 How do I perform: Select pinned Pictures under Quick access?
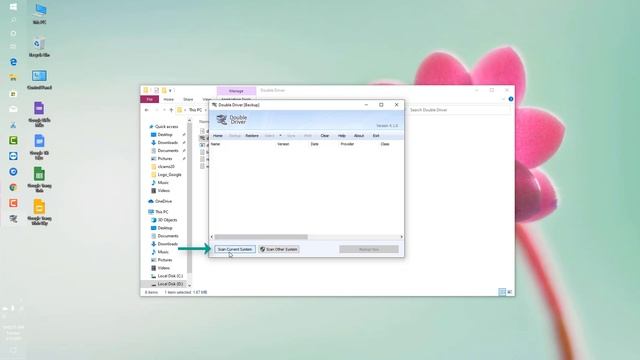[162, 159]
